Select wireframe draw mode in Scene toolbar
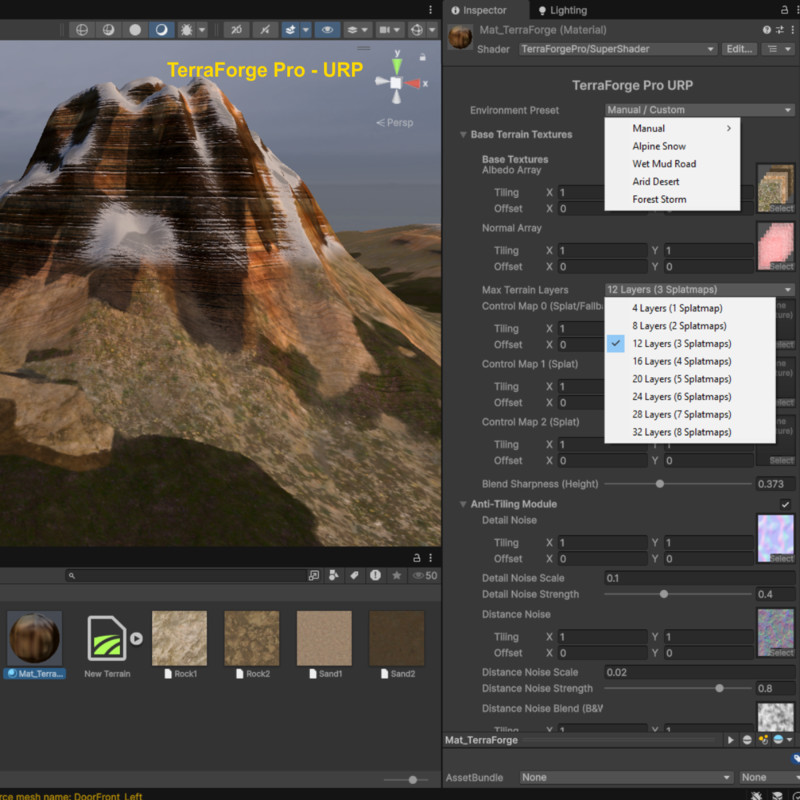This screenshot has width=800, height=800. pos(82,30)
